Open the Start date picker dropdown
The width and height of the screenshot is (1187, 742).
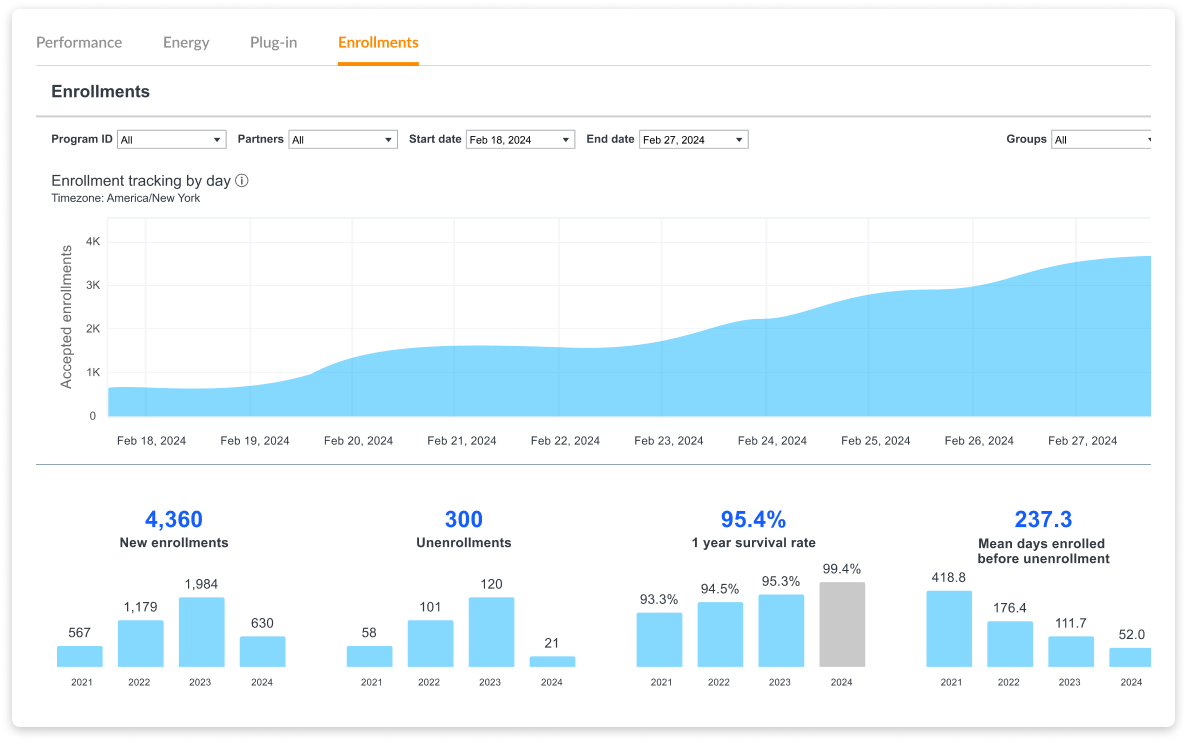520,140
